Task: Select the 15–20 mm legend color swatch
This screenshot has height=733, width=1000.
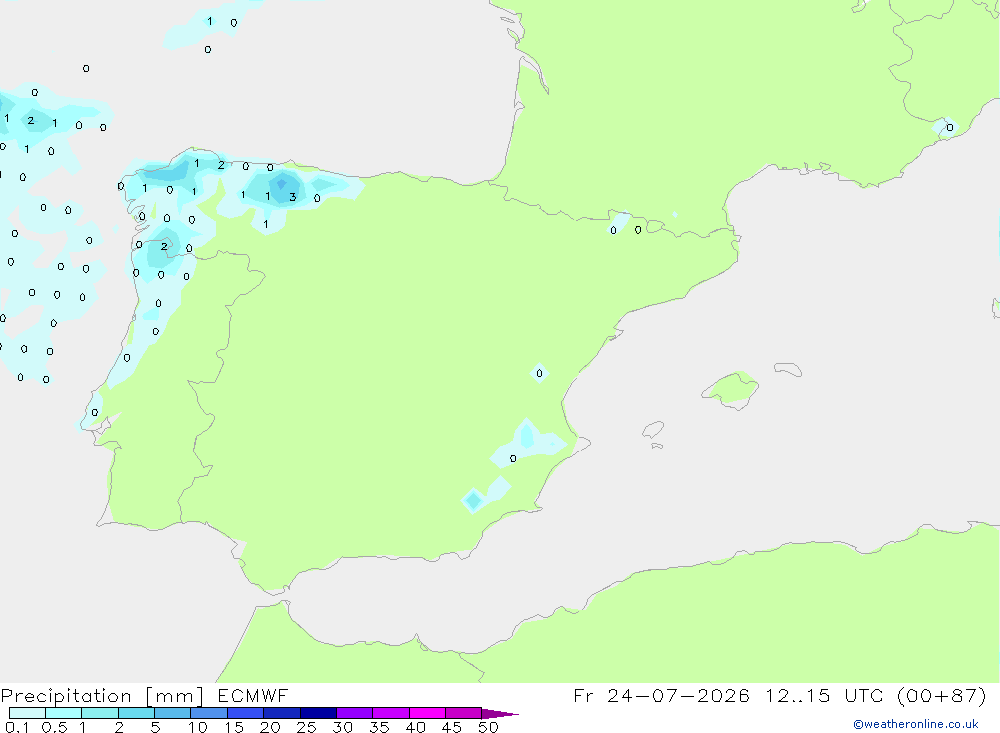Action: [246, 713]
